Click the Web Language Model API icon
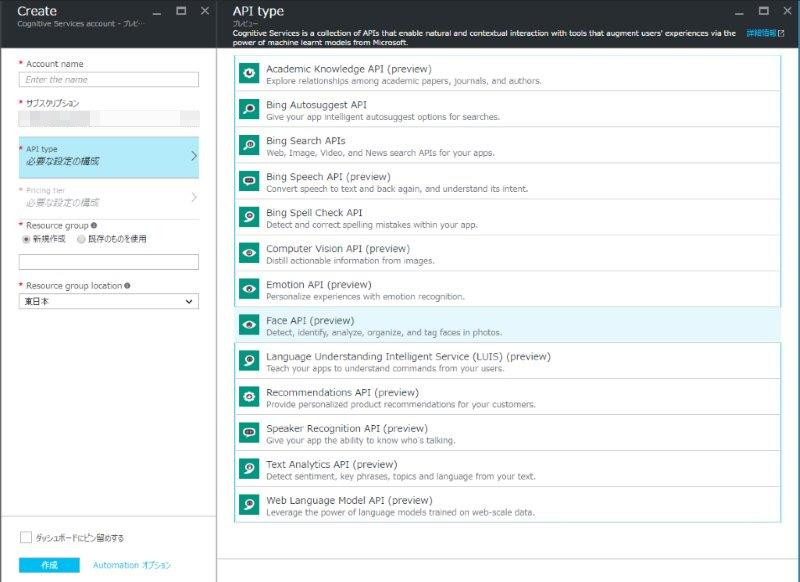The height and width of the screenshot is (582, 800). pos(249,504)
